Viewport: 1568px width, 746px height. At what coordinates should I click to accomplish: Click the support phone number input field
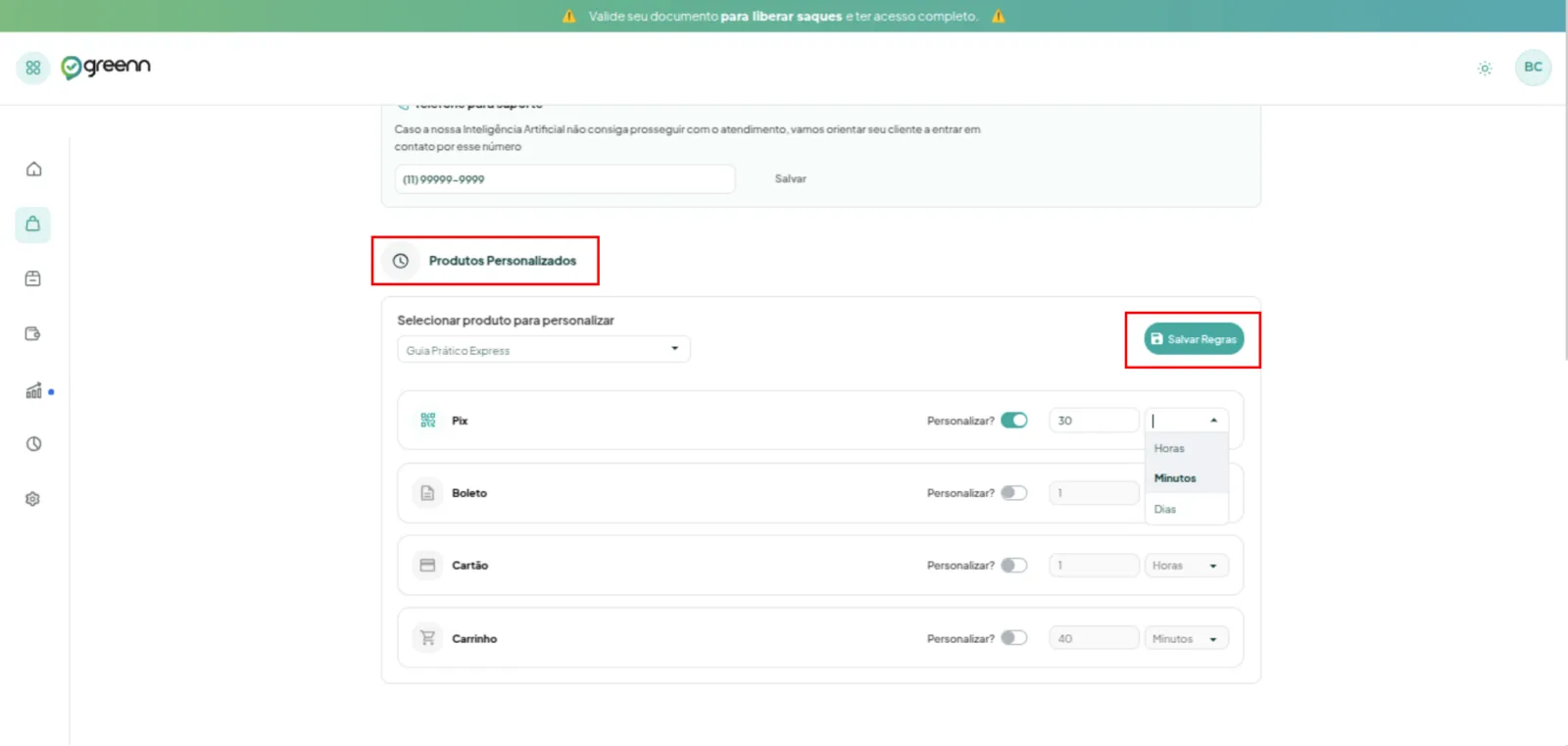565,179
